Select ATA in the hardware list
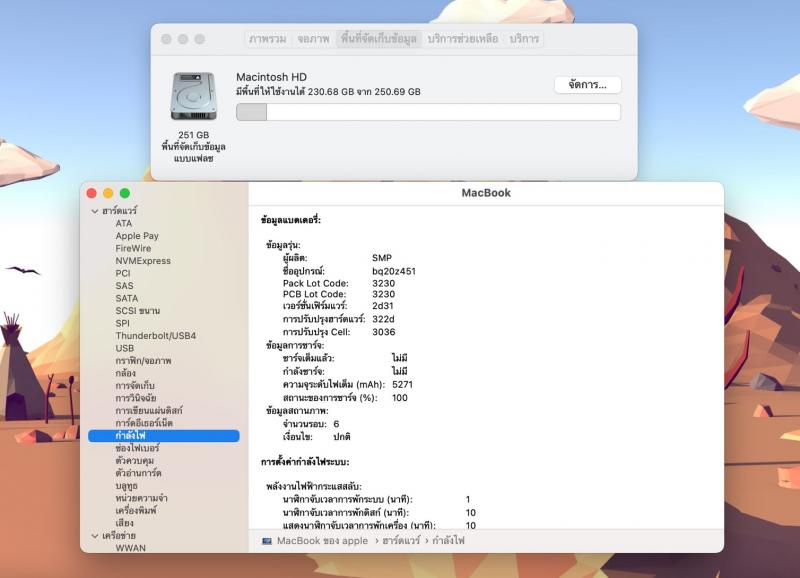Screen dimensions: 800x578 pos(123,223)
